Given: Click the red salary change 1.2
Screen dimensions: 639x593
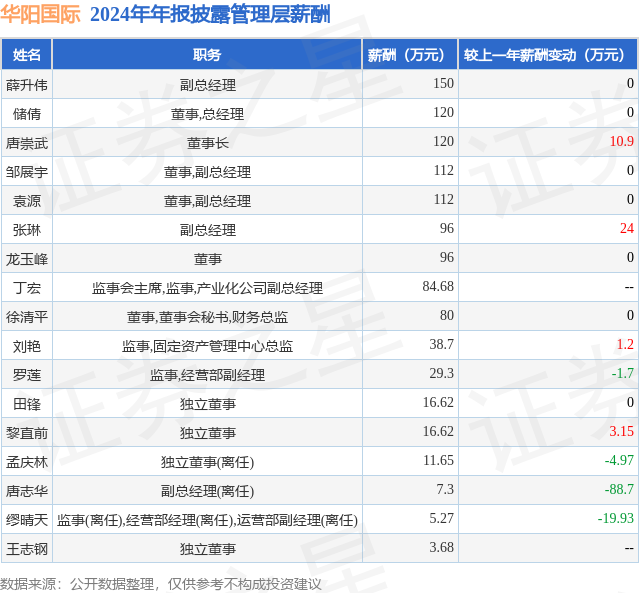Looking at the screenshot, I should point(625,344).
